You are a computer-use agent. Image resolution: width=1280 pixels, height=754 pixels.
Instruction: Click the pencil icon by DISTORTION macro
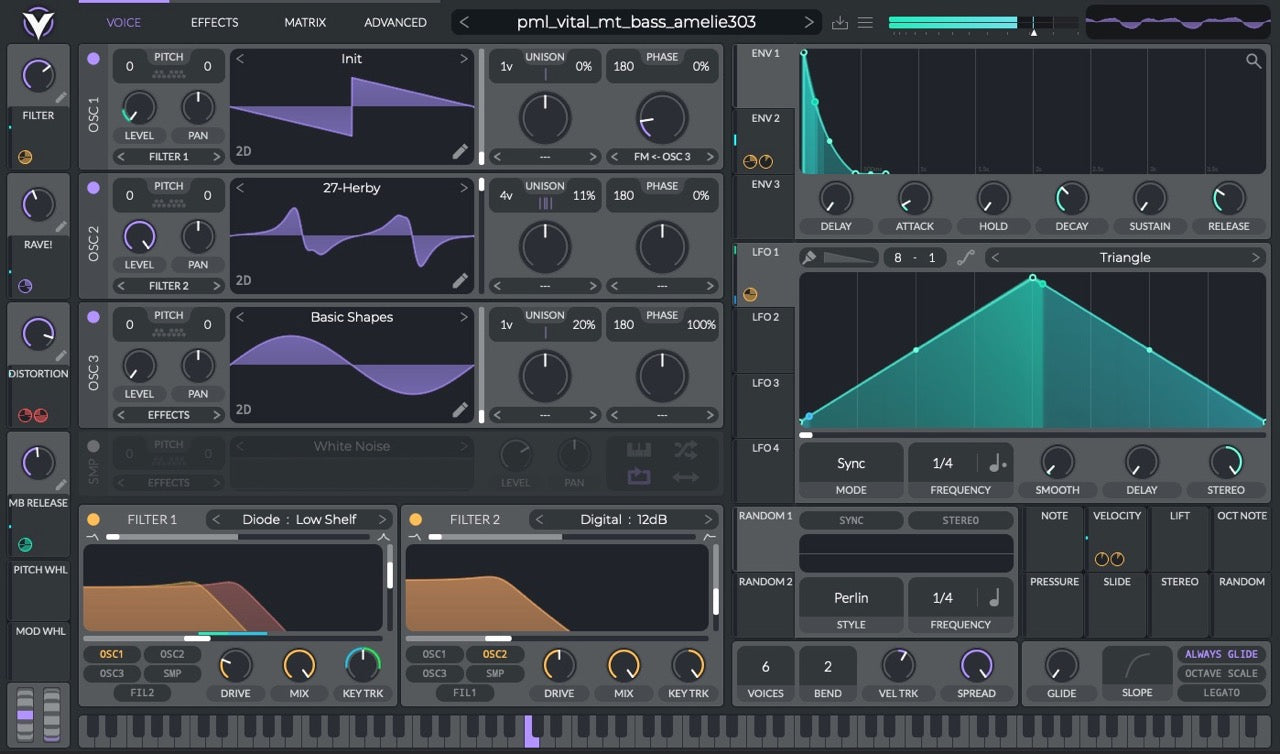(x=62, y=356)
